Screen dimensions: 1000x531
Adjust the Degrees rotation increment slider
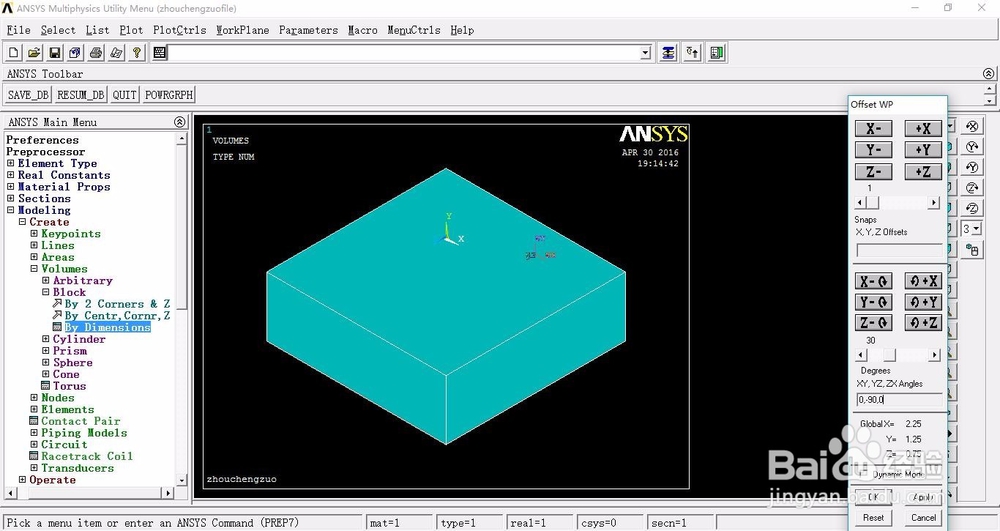(x=897, y=355)
